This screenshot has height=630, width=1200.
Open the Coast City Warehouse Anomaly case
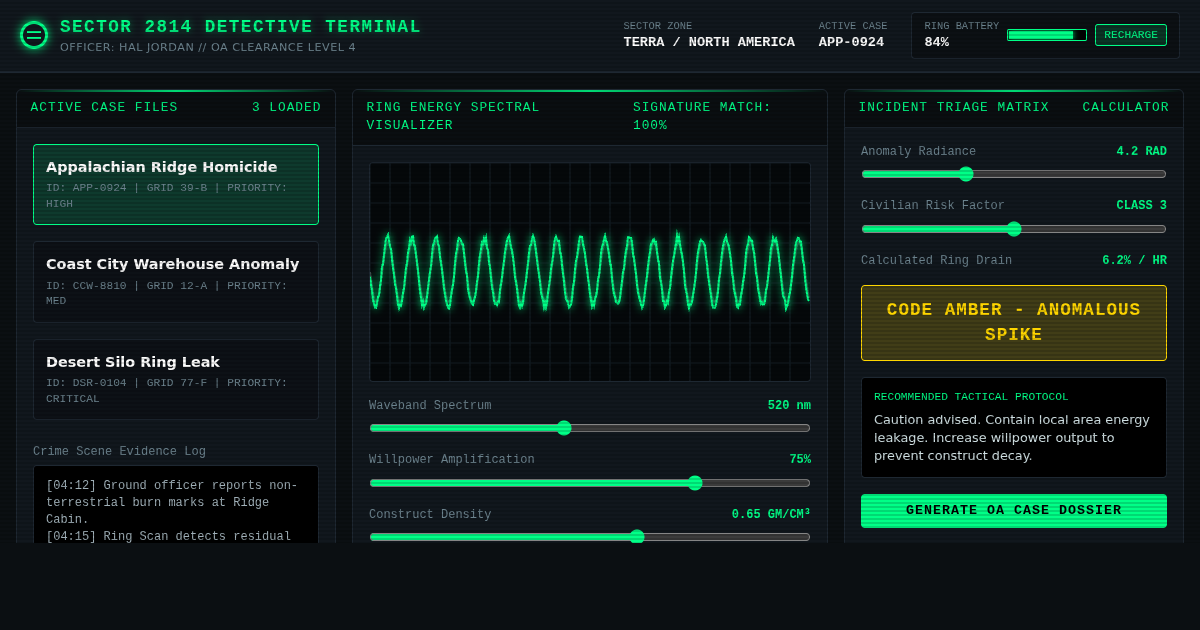[176, 282]
